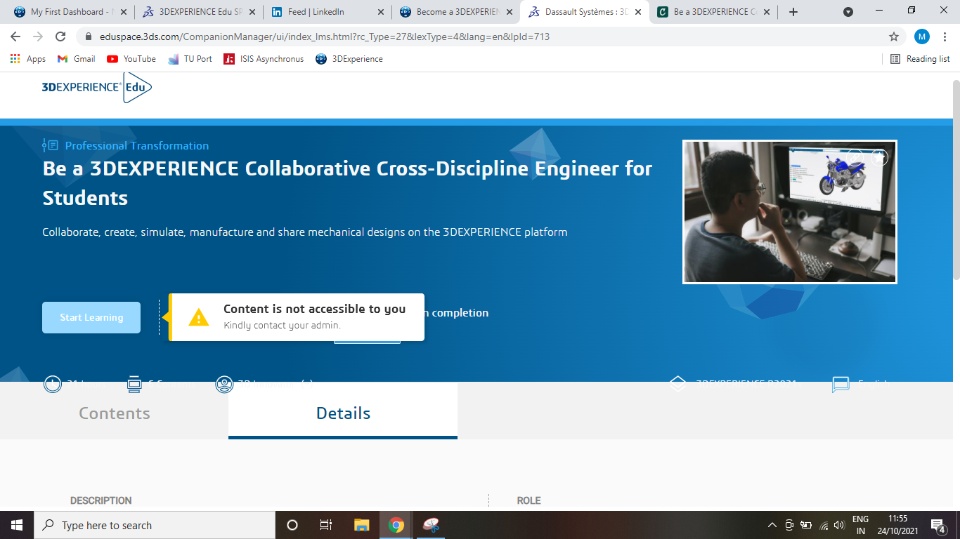The image size is (960, 539).
Task: Open the TU Port bookmark
Action: (190, 59)
